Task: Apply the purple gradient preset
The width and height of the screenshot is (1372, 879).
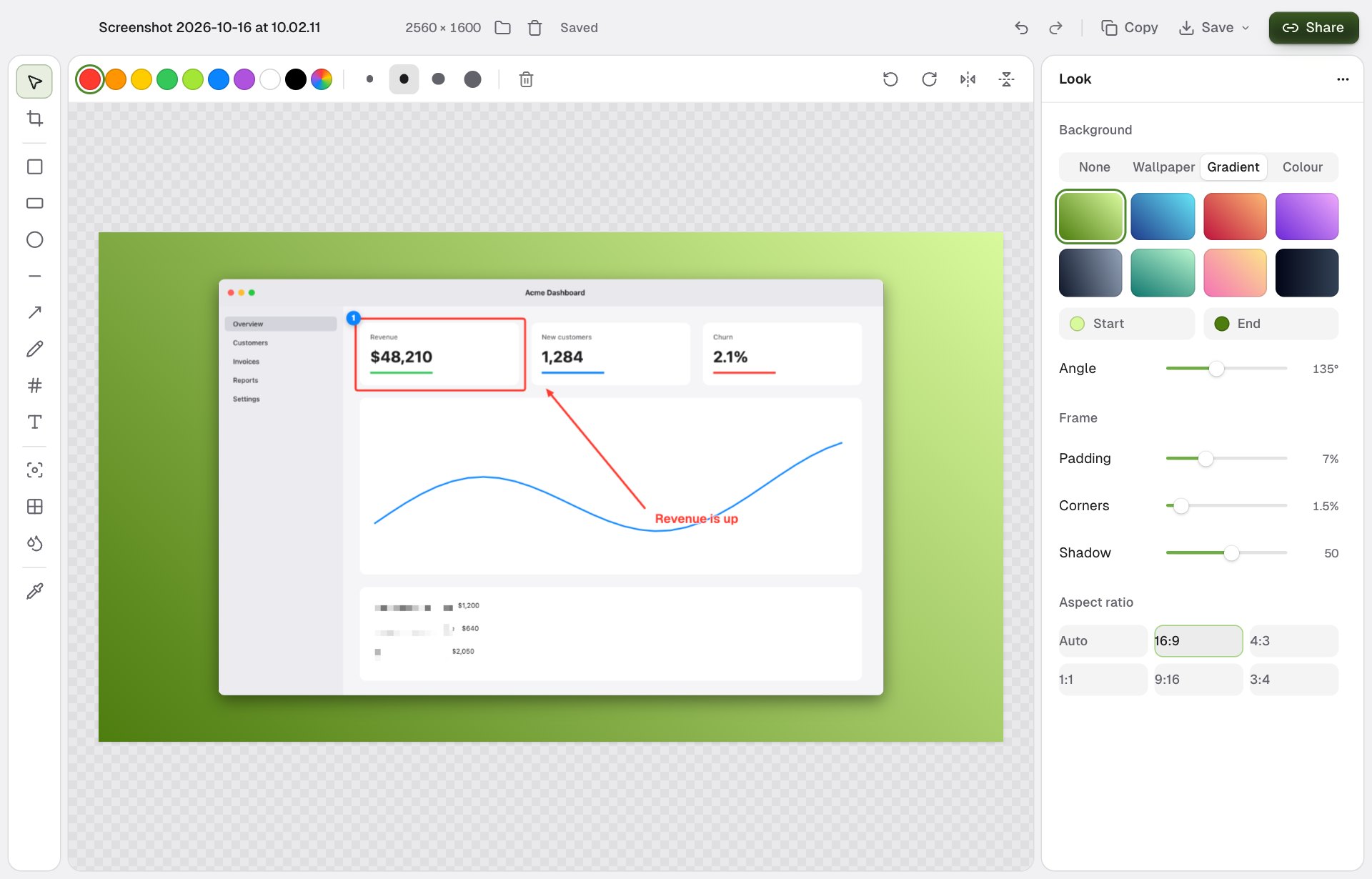Action: coord(1307,217)
